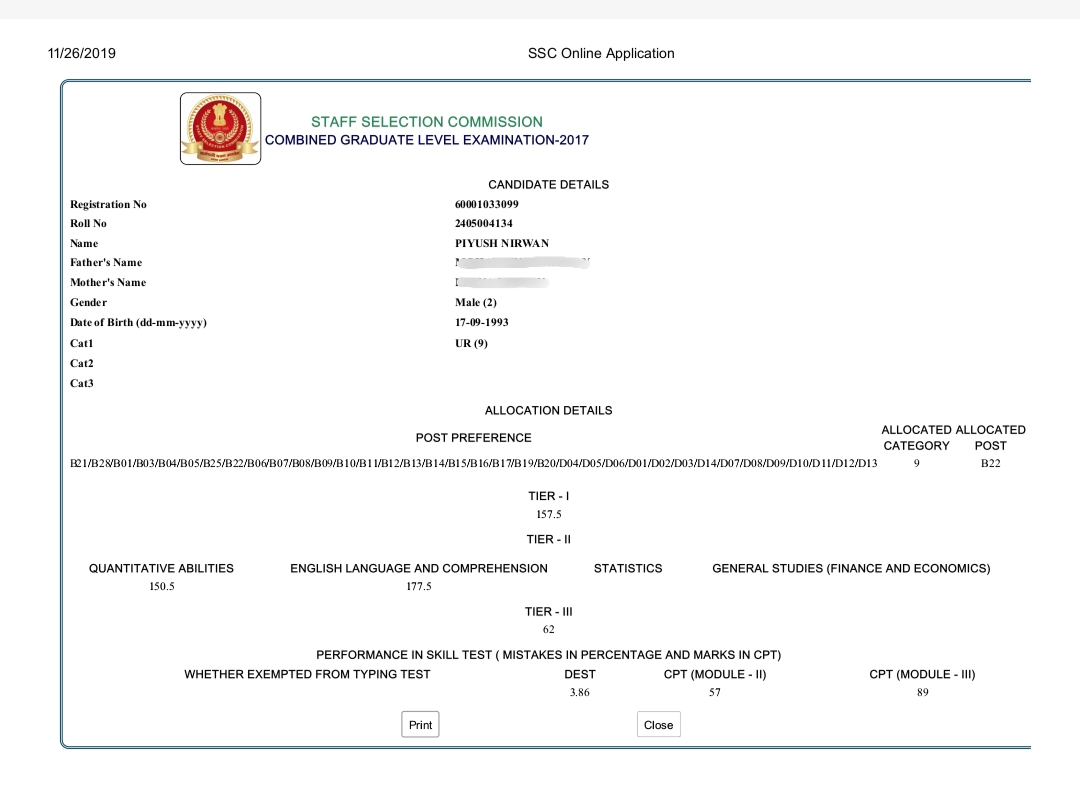Click the TIER - III heading
Image resolution: width=1080 pixels, height=802 pixels.
point(549,612)
